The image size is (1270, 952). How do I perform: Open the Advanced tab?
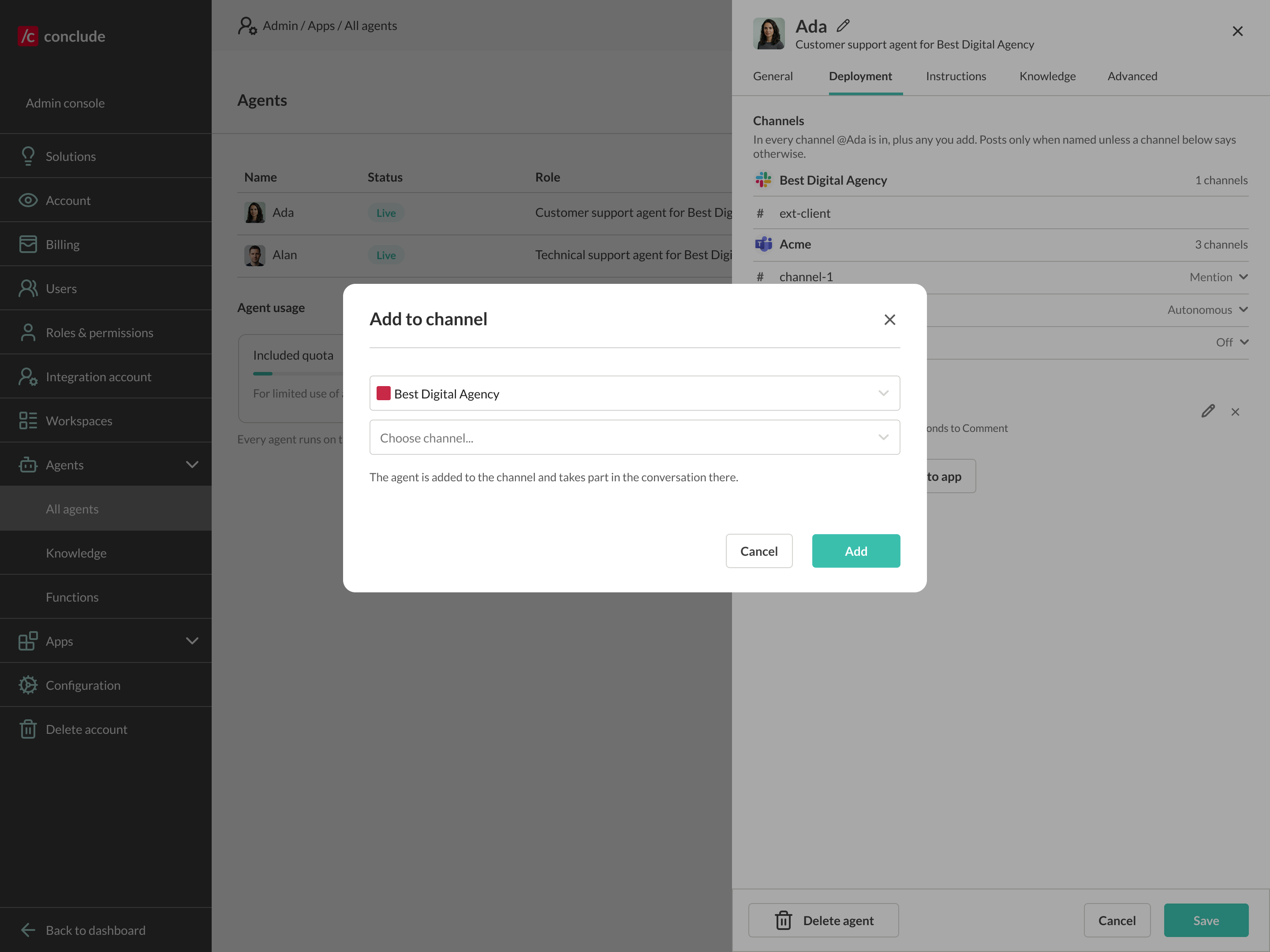1132,76
